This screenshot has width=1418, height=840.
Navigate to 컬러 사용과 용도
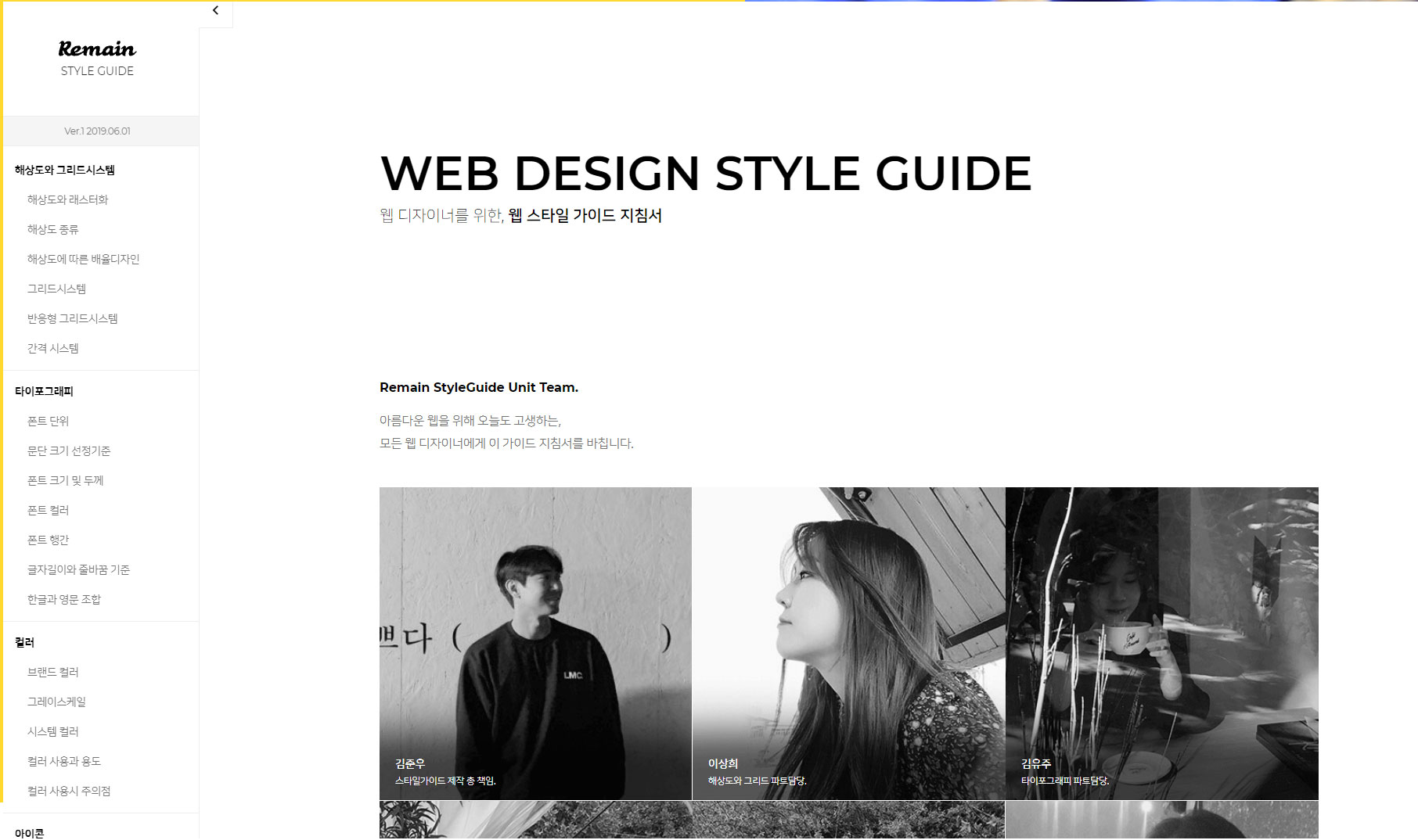point(64,761)
